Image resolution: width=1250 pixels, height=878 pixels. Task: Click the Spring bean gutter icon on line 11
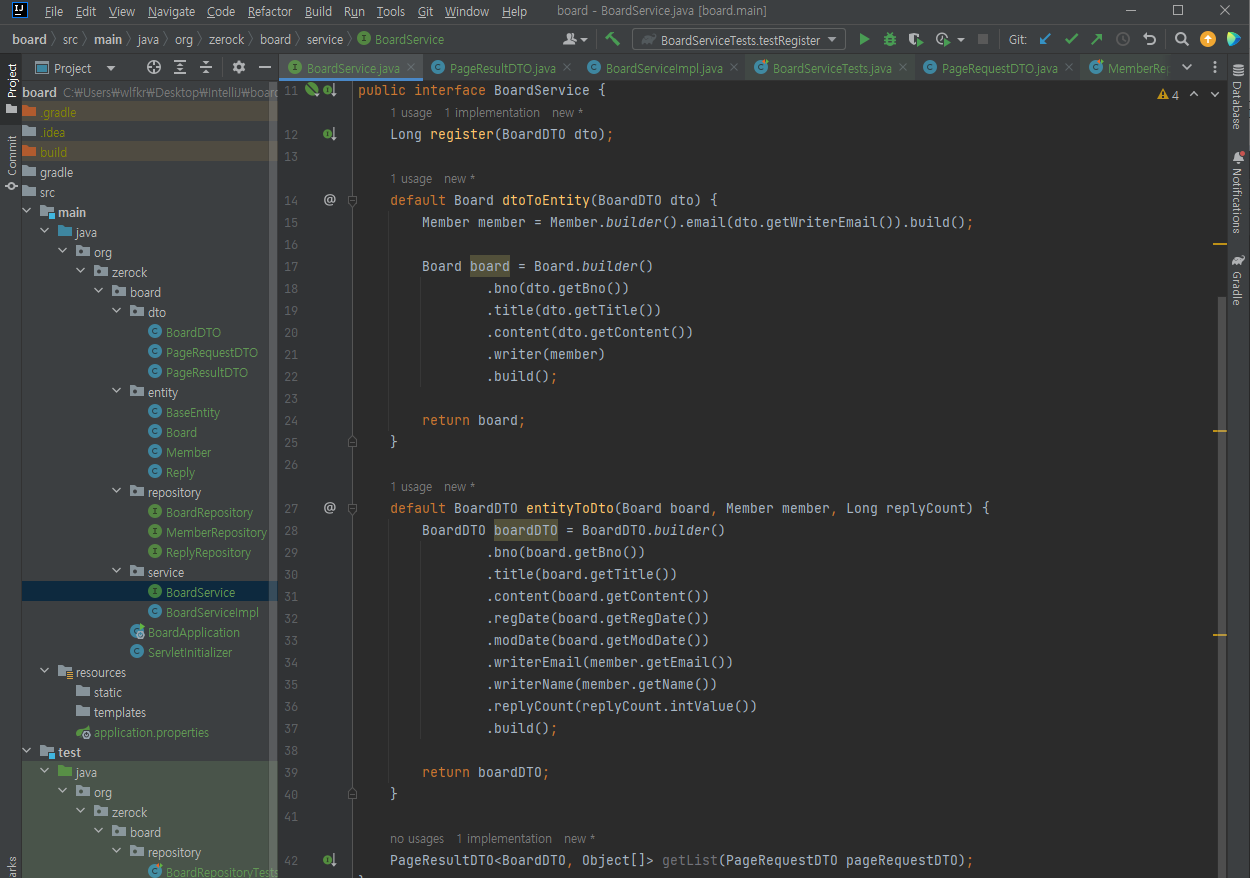coord(312,90)
